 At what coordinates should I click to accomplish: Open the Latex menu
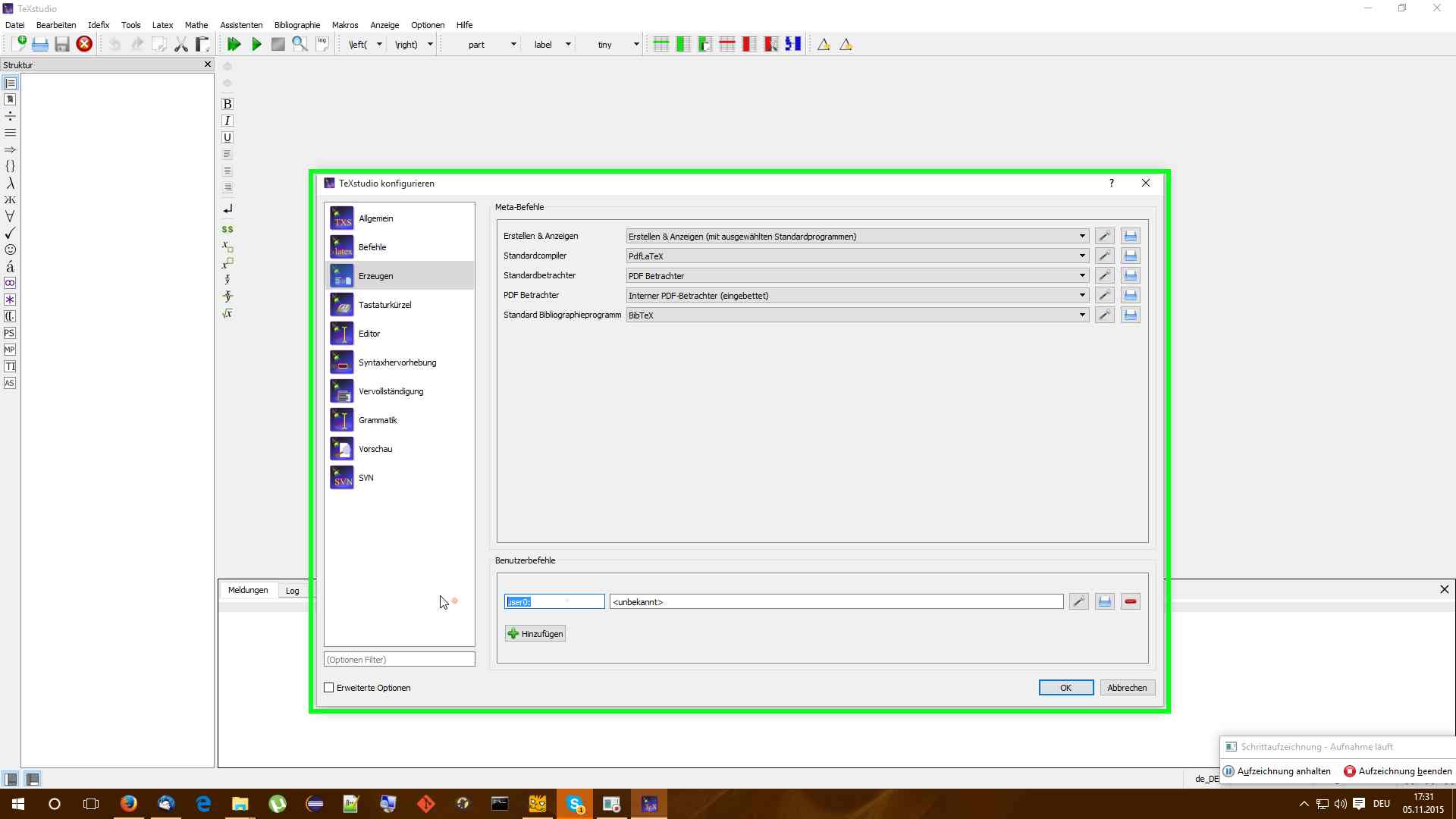pyautogui.click(x=162, y=25)
